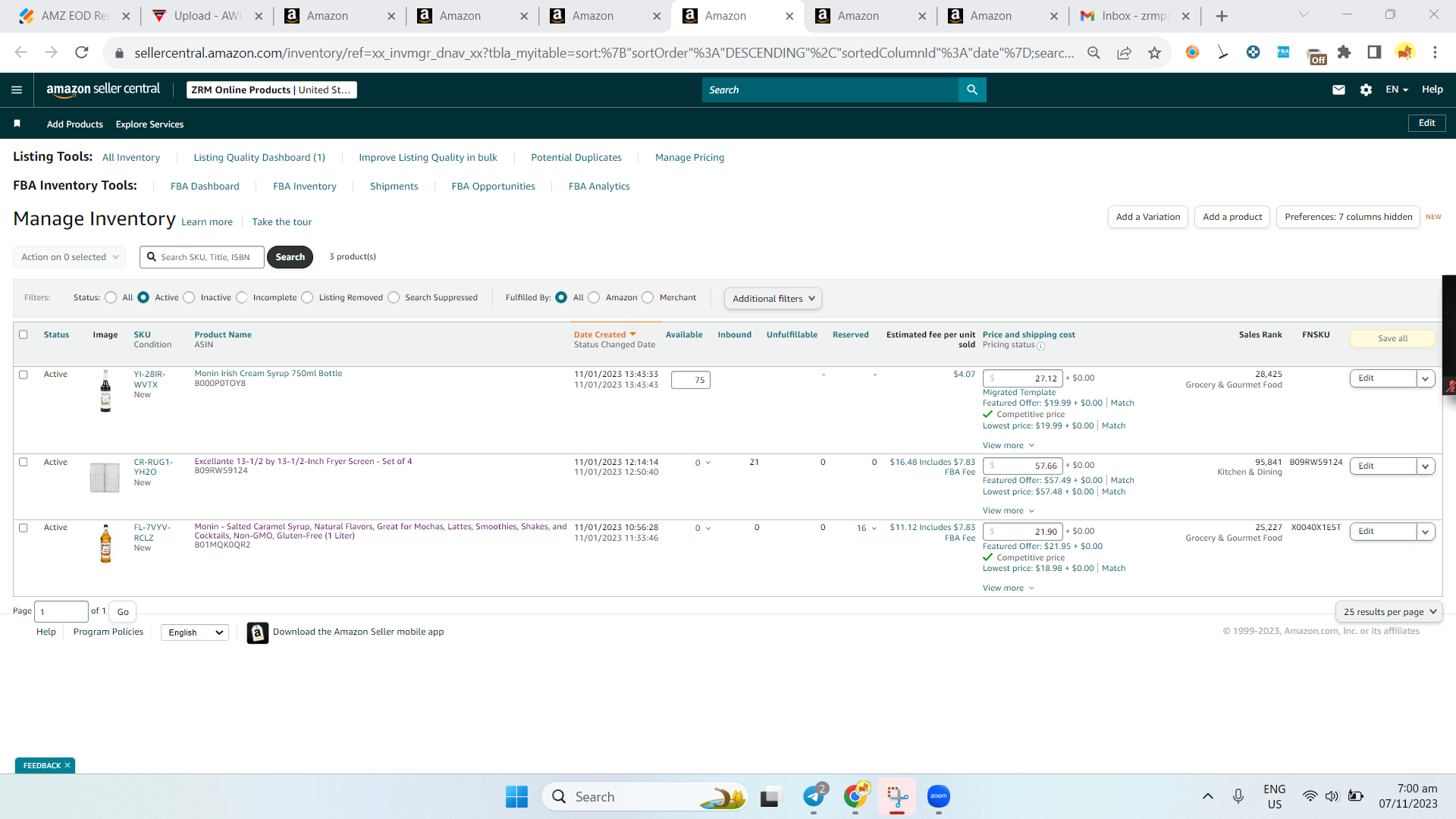Click the pricing status info icon
The width and height of the screenshot is (1456, 819).
[1041, 347]
